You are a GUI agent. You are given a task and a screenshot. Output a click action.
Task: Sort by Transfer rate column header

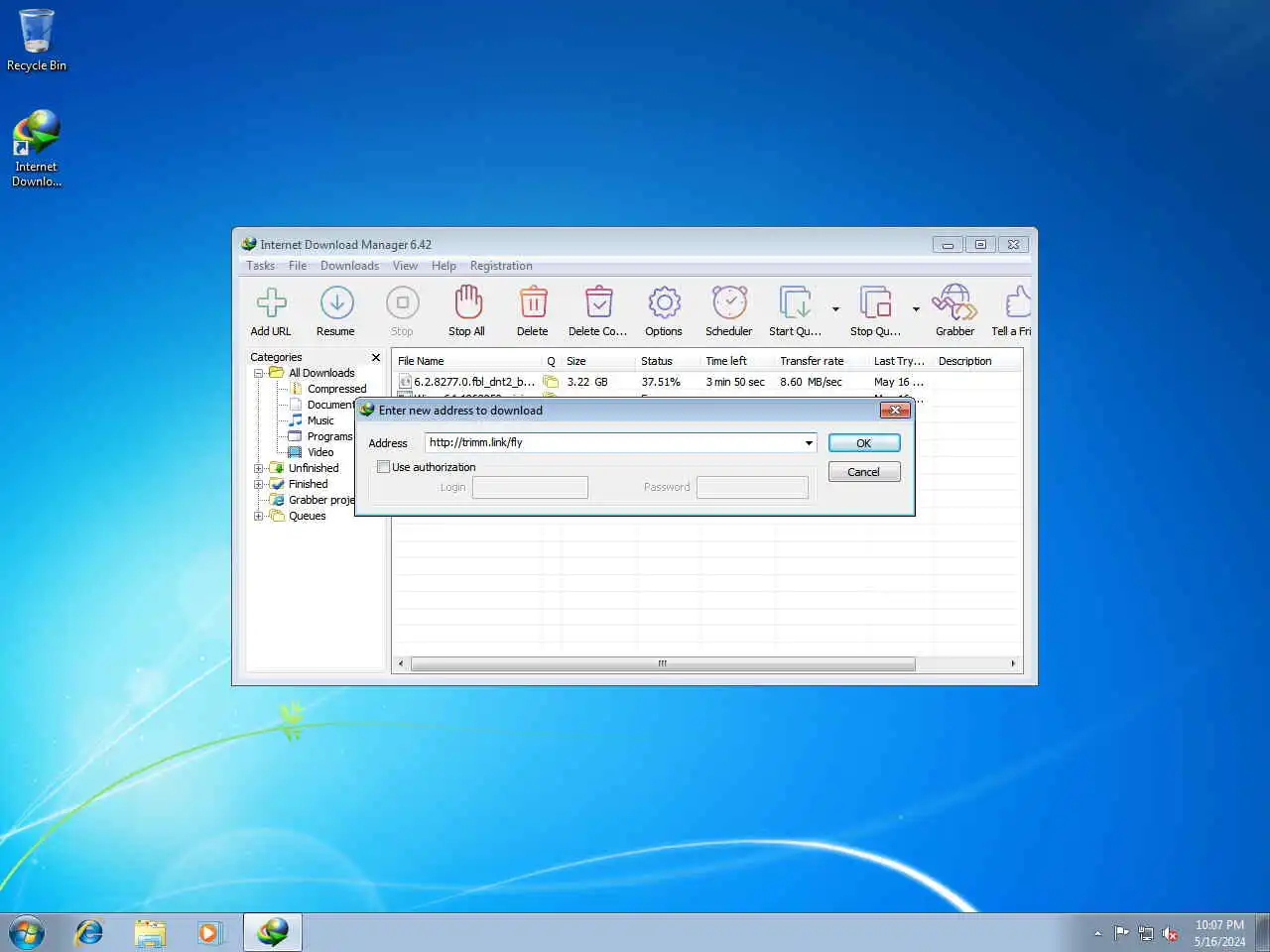[821, 361]
